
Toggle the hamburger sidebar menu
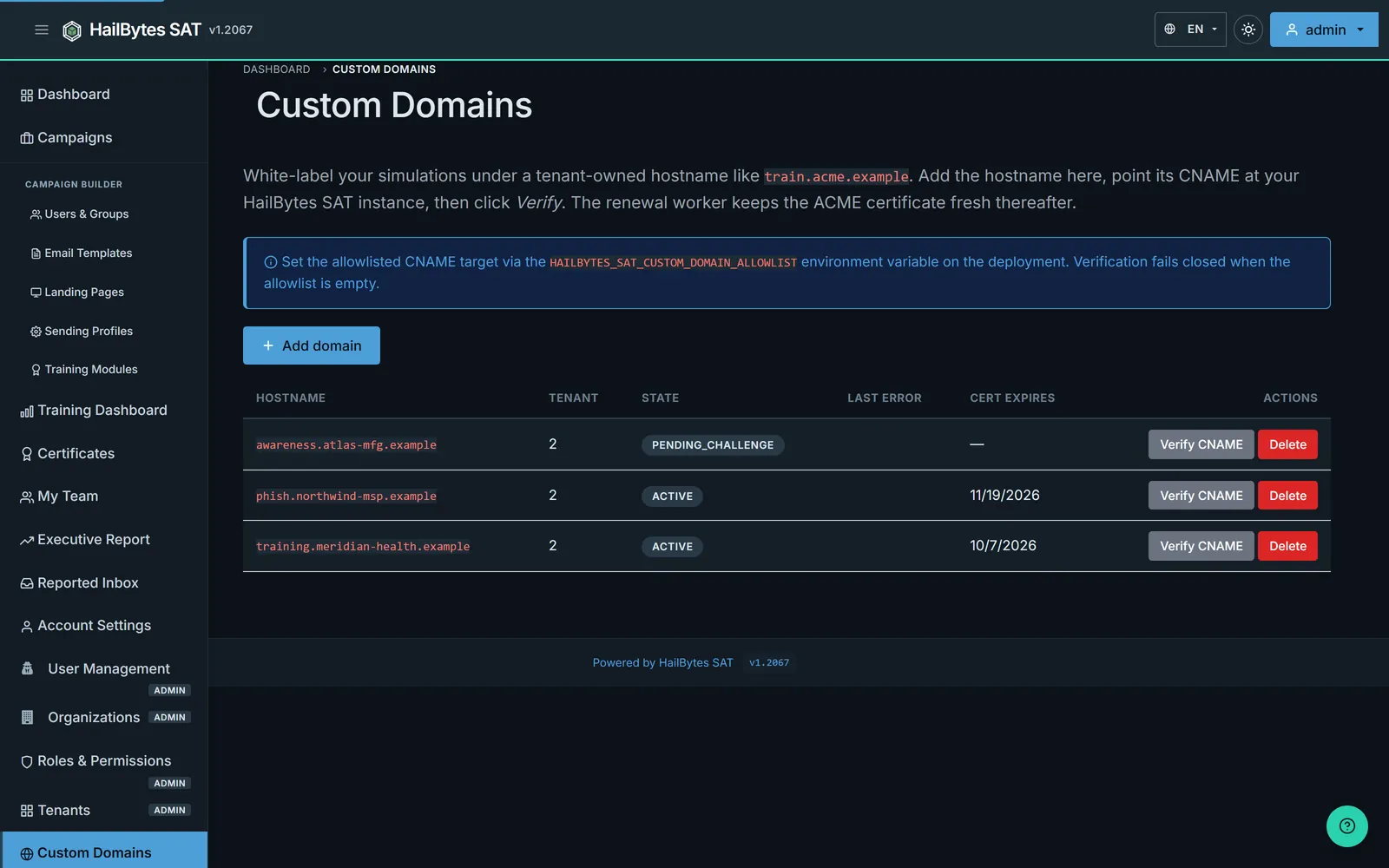[41, 30]
